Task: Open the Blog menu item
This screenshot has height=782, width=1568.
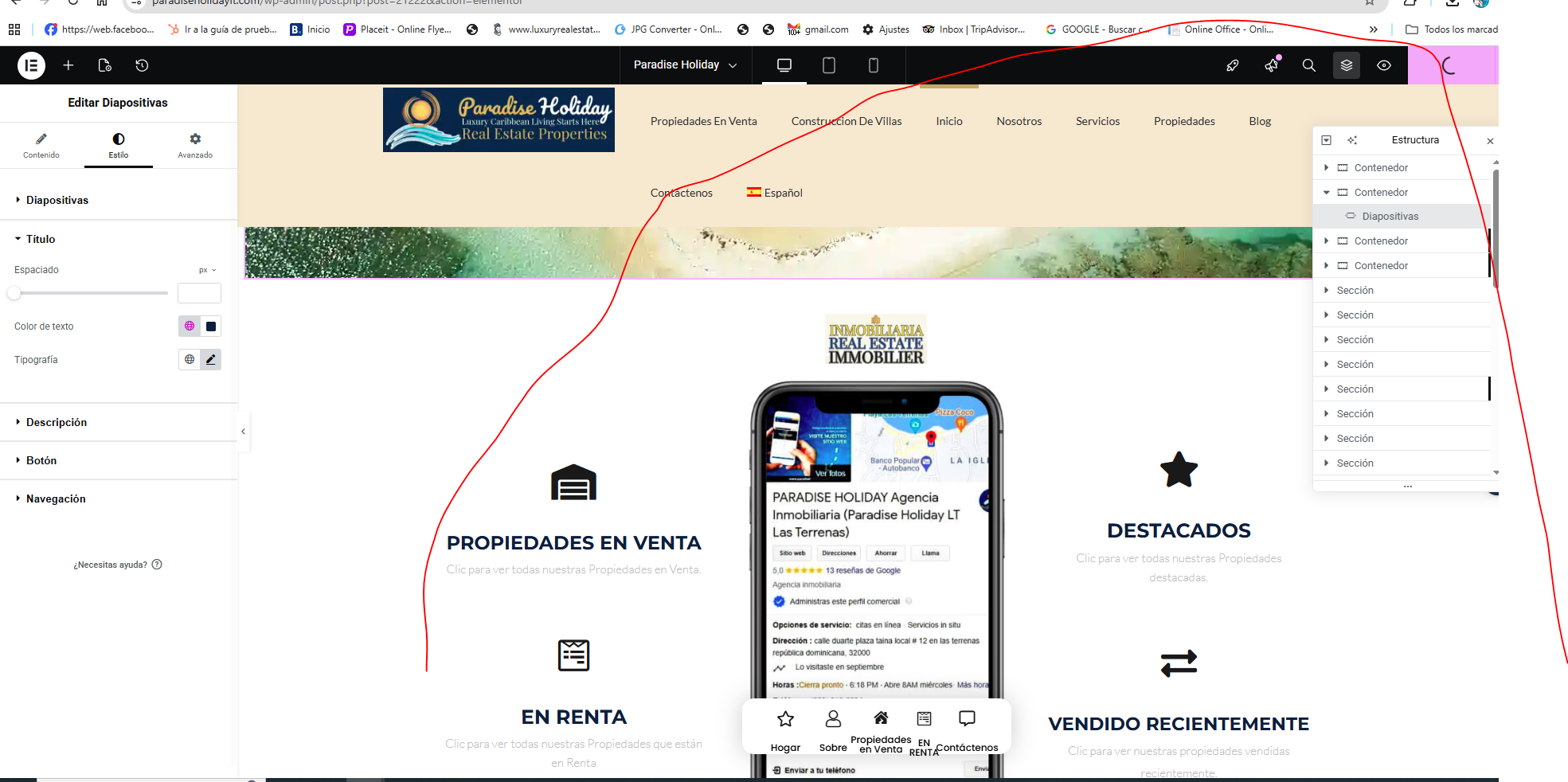Action: (x=1261, y=121)
